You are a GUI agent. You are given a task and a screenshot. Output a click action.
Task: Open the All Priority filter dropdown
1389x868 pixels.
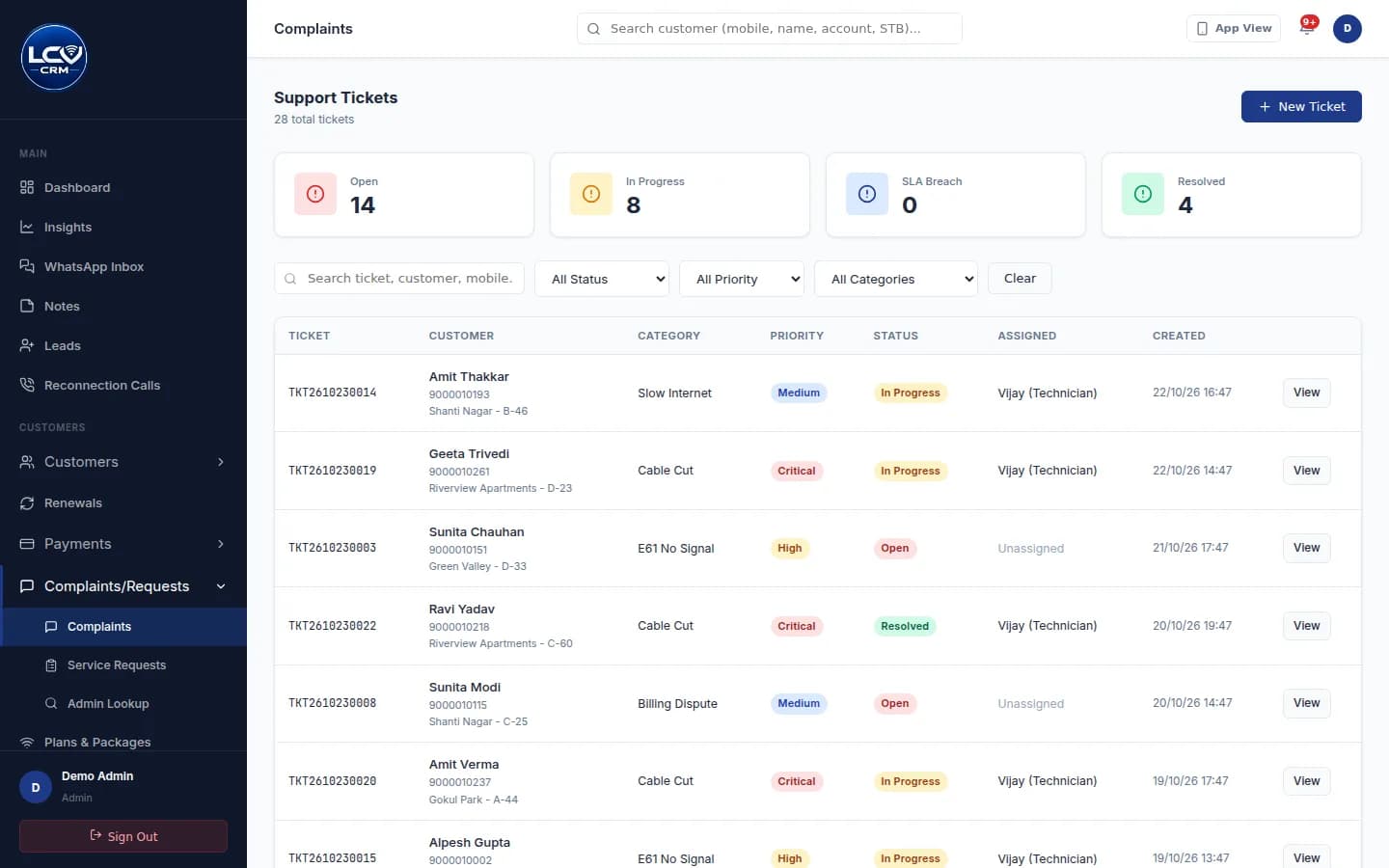[742, 279]
